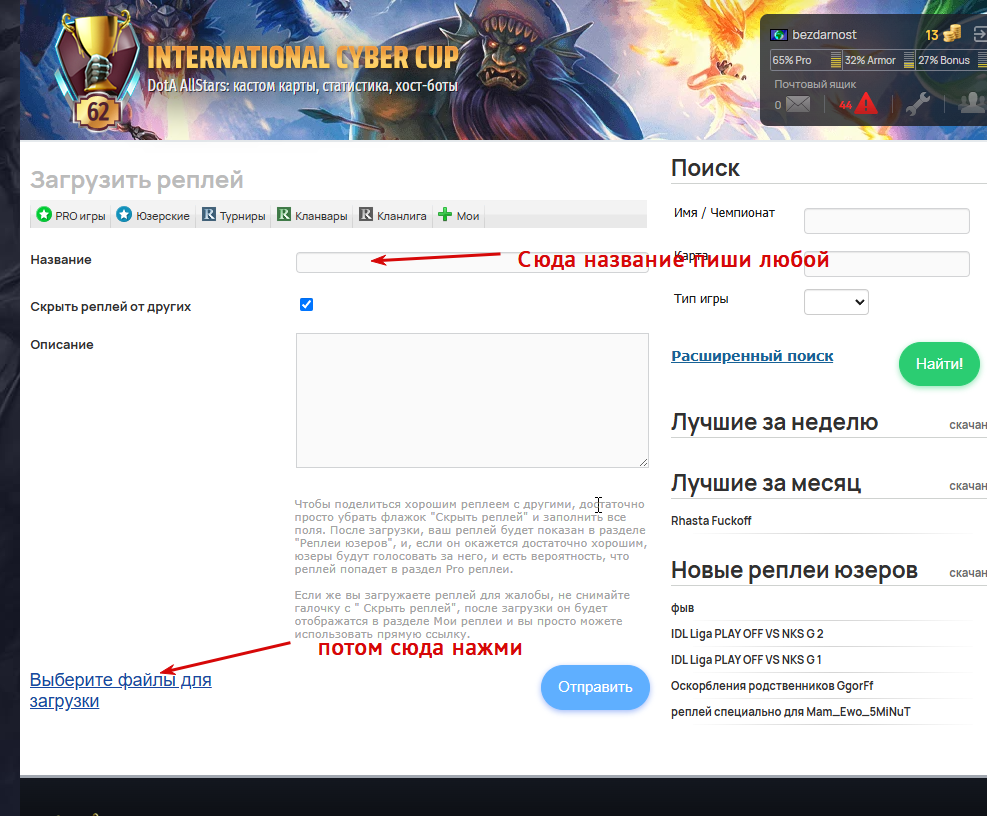This screenshot has width=987, height=816.
Task: Open the wrench settings icon
Action: pyautogui.click(x=918, y=103)
